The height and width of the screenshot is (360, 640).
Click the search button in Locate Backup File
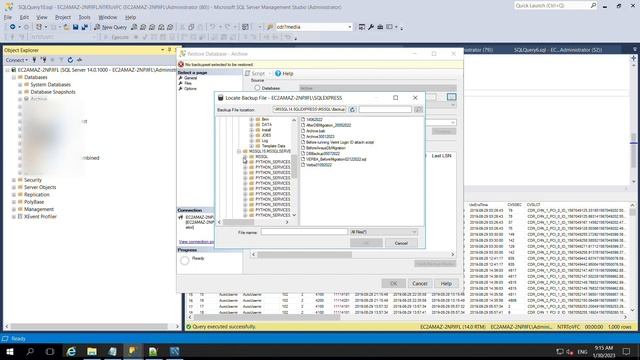click(x=418, y=109)
